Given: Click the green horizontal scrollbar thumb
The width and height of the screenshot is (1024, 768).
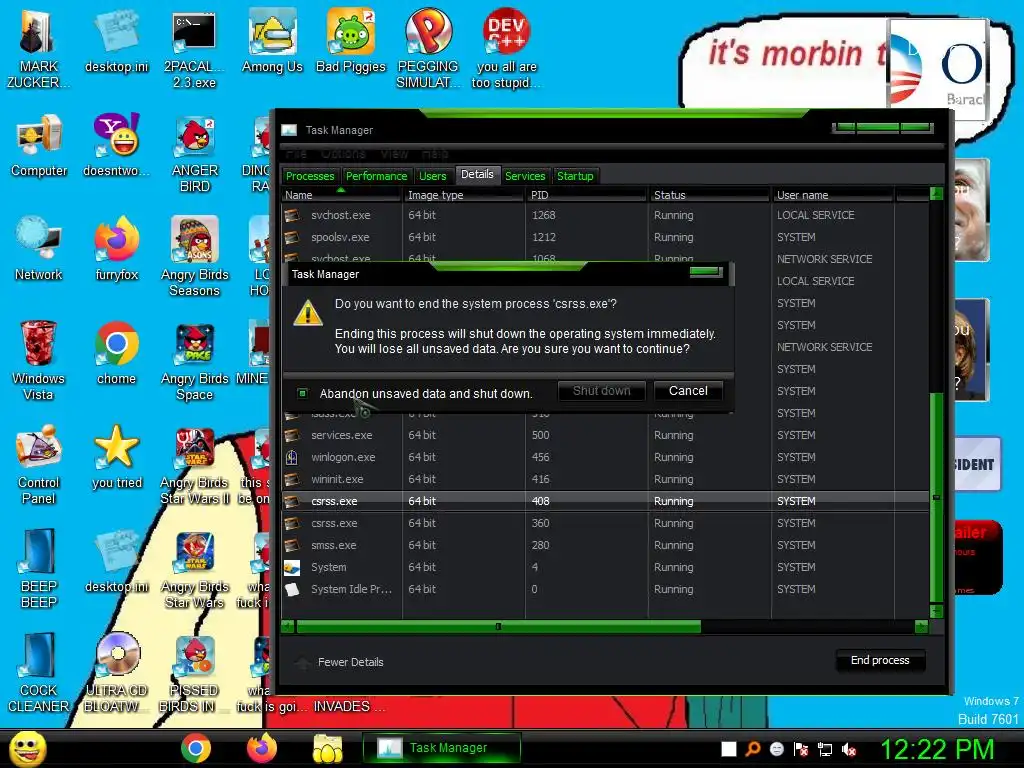Looking at the screenshot, I should [498, 627].
